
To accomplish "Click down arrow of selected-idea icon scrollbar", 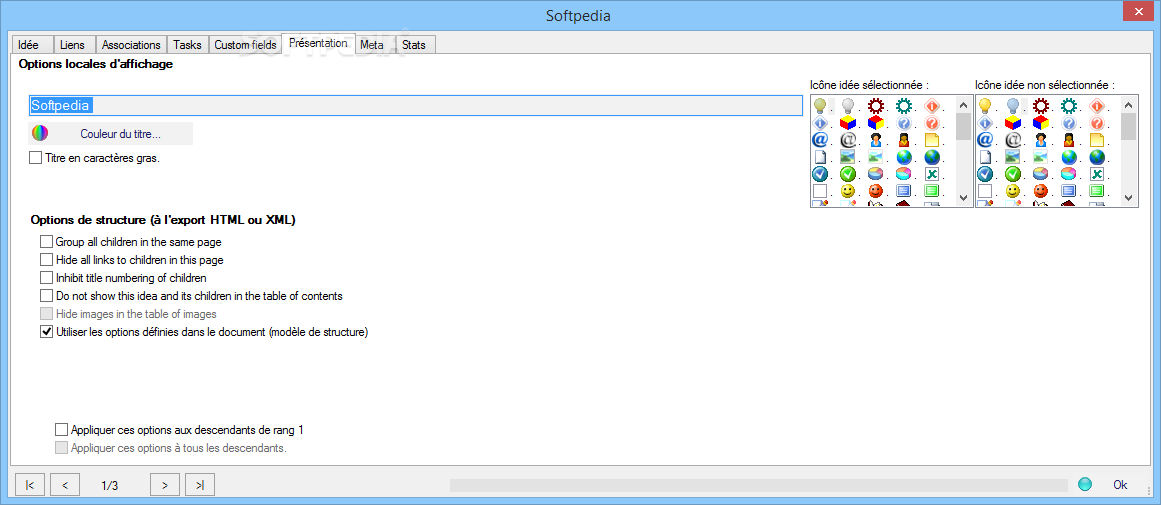I will [963, 197].
